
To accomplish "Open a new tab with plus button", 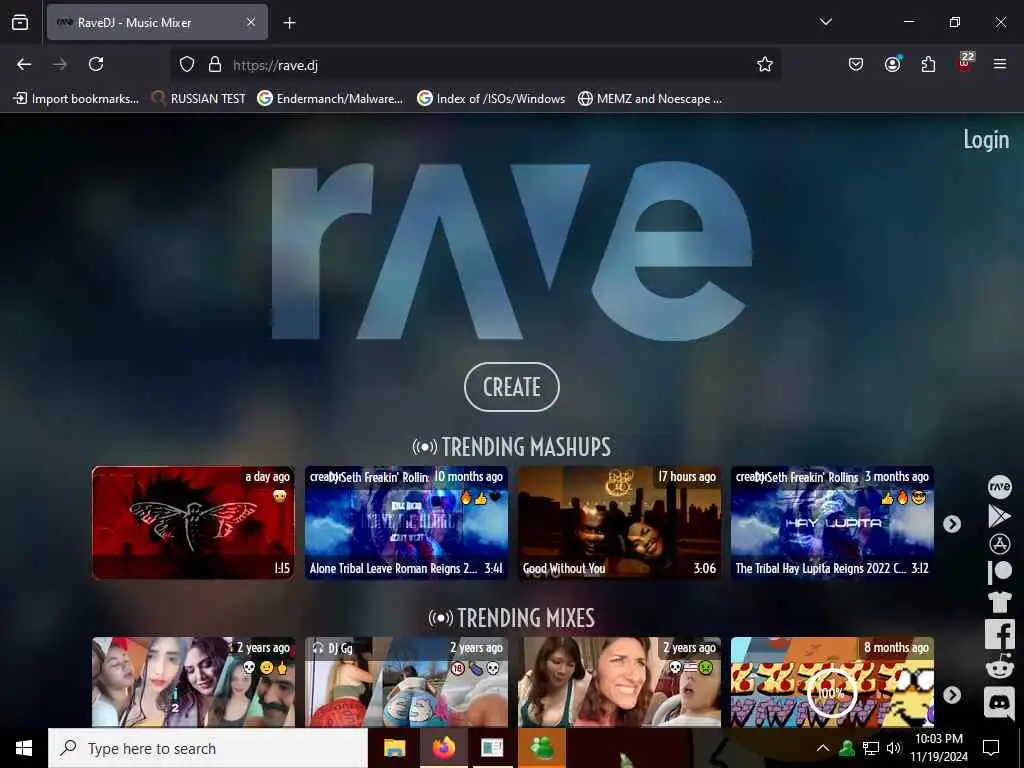I will (x=289, y=22).
